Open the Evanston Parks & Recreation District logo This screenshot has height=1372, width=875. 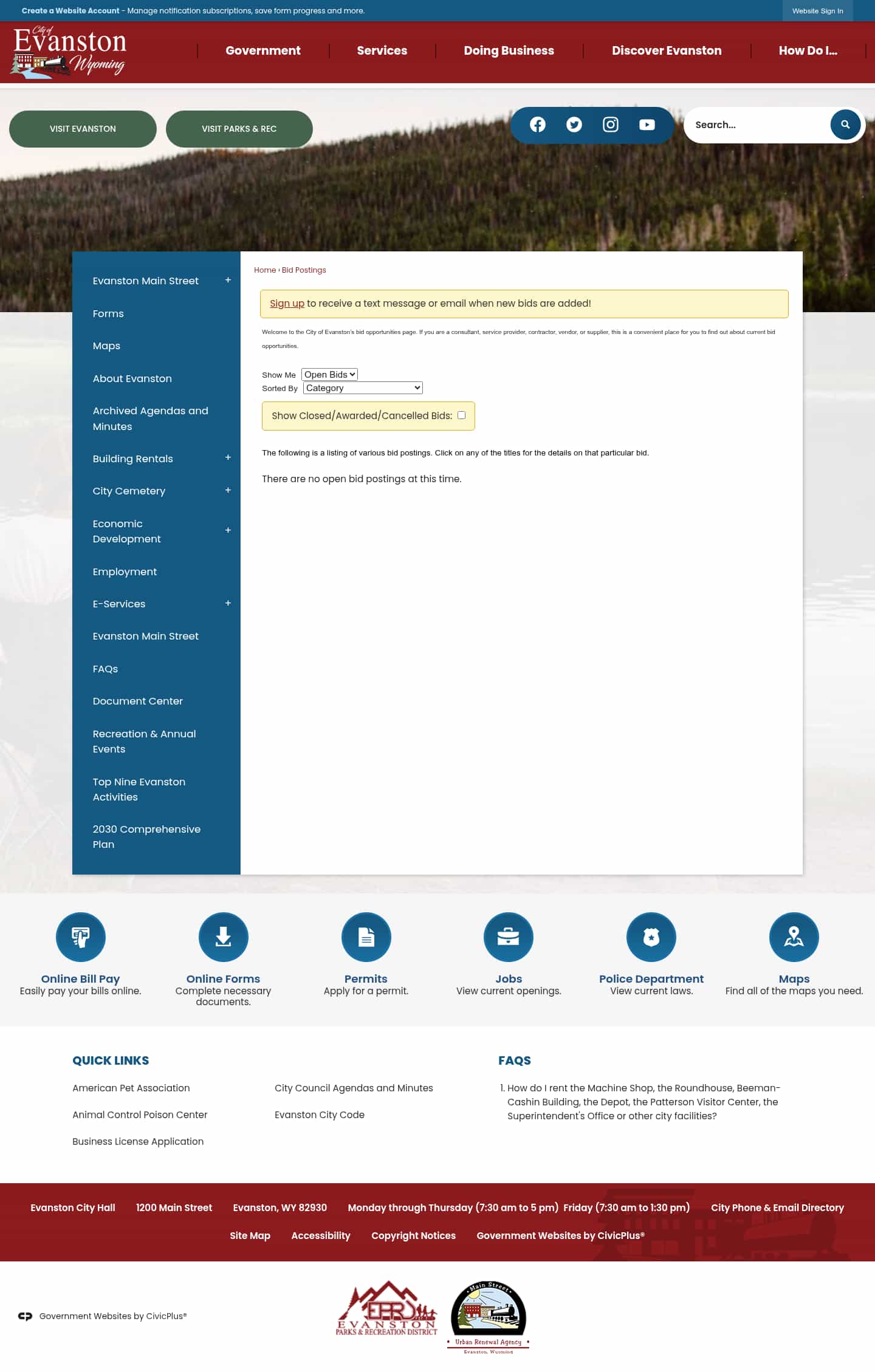click(x=386, y=1308)
